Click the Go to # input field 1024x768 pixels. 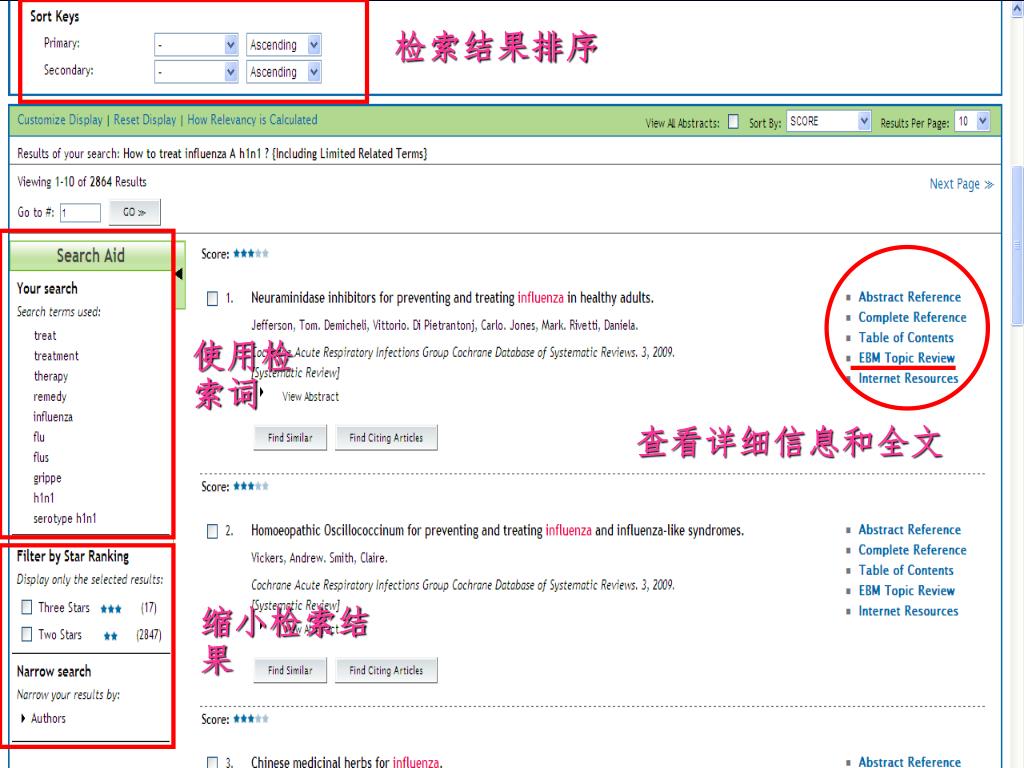point(80,213)
